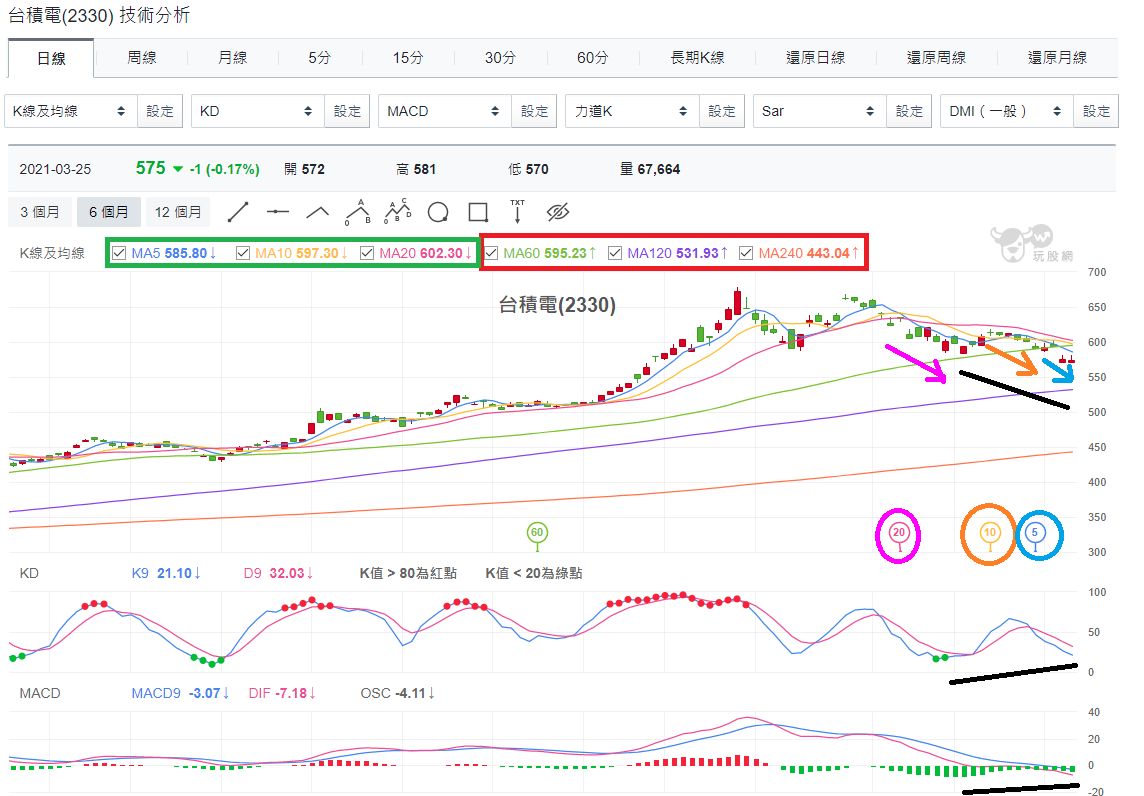
Task: Click the green 60 MA marker pin
Action: (537, 533)
